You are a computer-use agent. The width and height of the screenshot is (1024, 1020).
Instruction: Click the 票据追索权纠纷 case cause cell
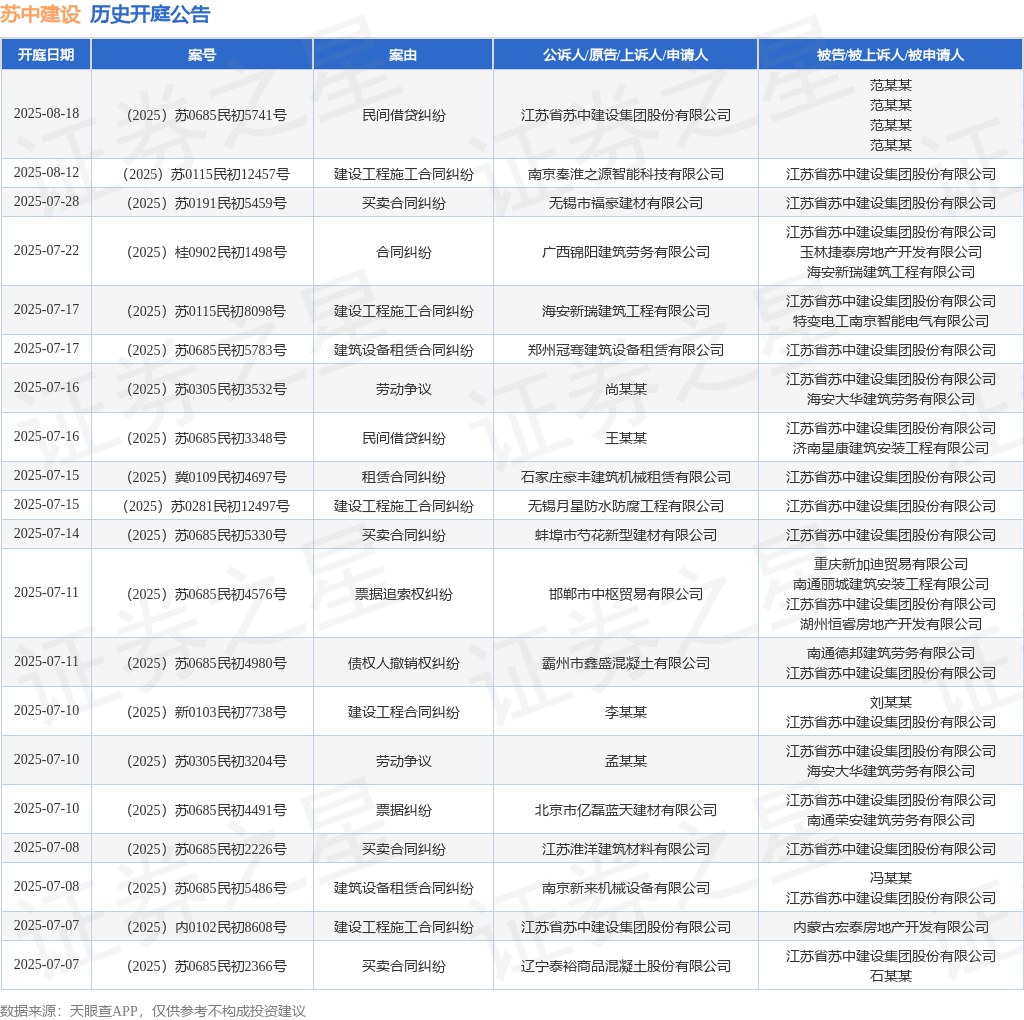[403, 594]
